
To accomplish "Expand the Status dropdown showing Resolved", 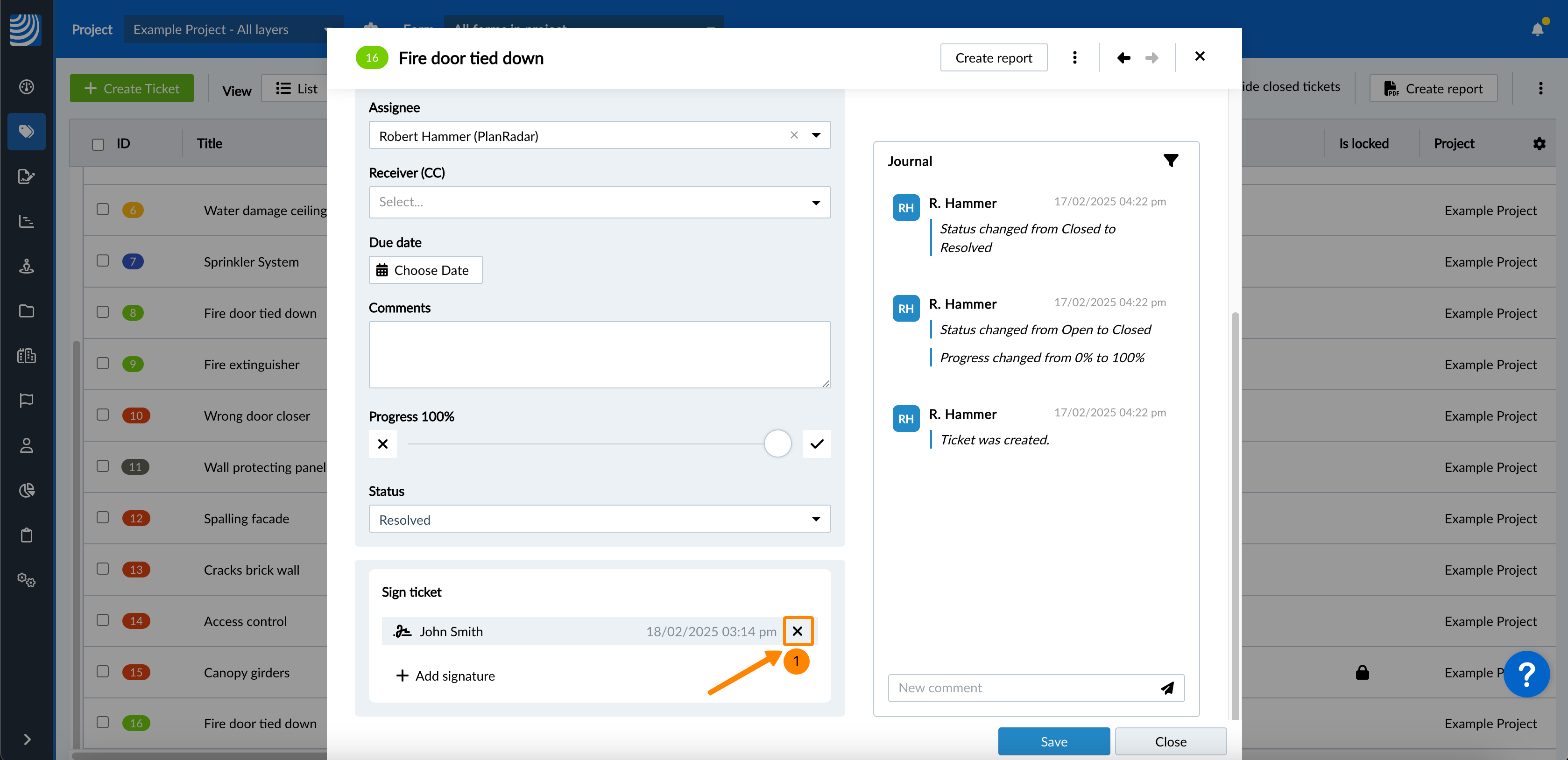I will [x=599, y=519].
